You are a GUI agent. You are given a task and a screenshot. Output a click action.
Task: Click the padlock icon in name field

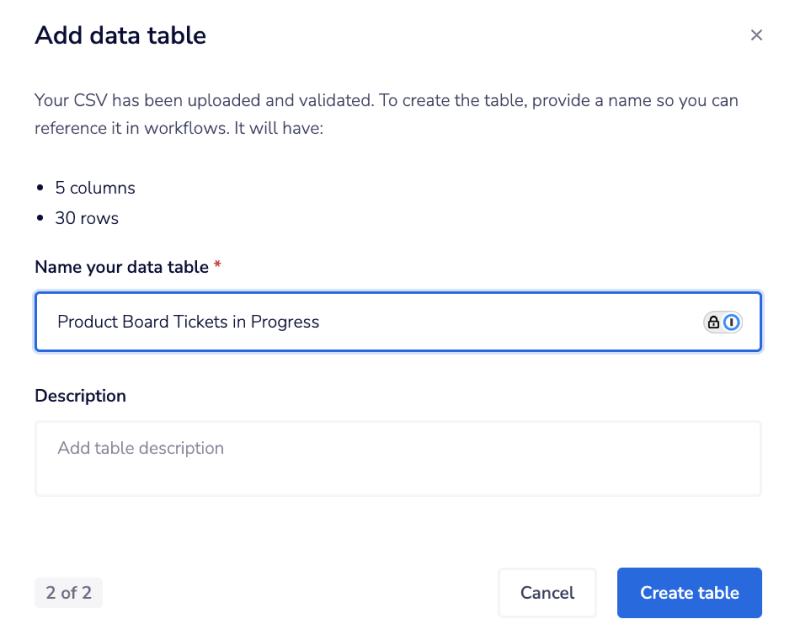coord(713,322)
